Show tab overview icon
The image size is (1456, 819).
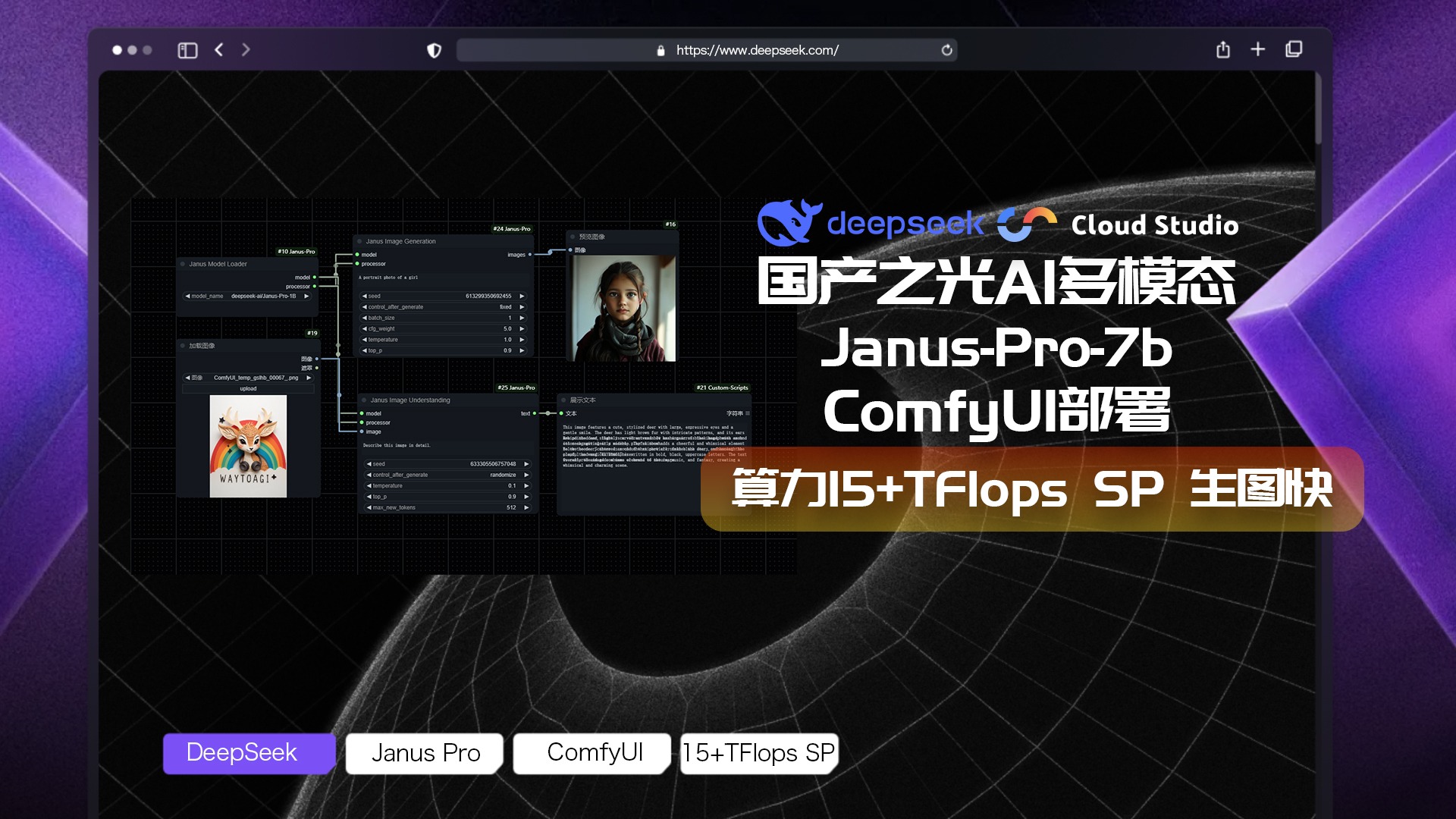1294,49
